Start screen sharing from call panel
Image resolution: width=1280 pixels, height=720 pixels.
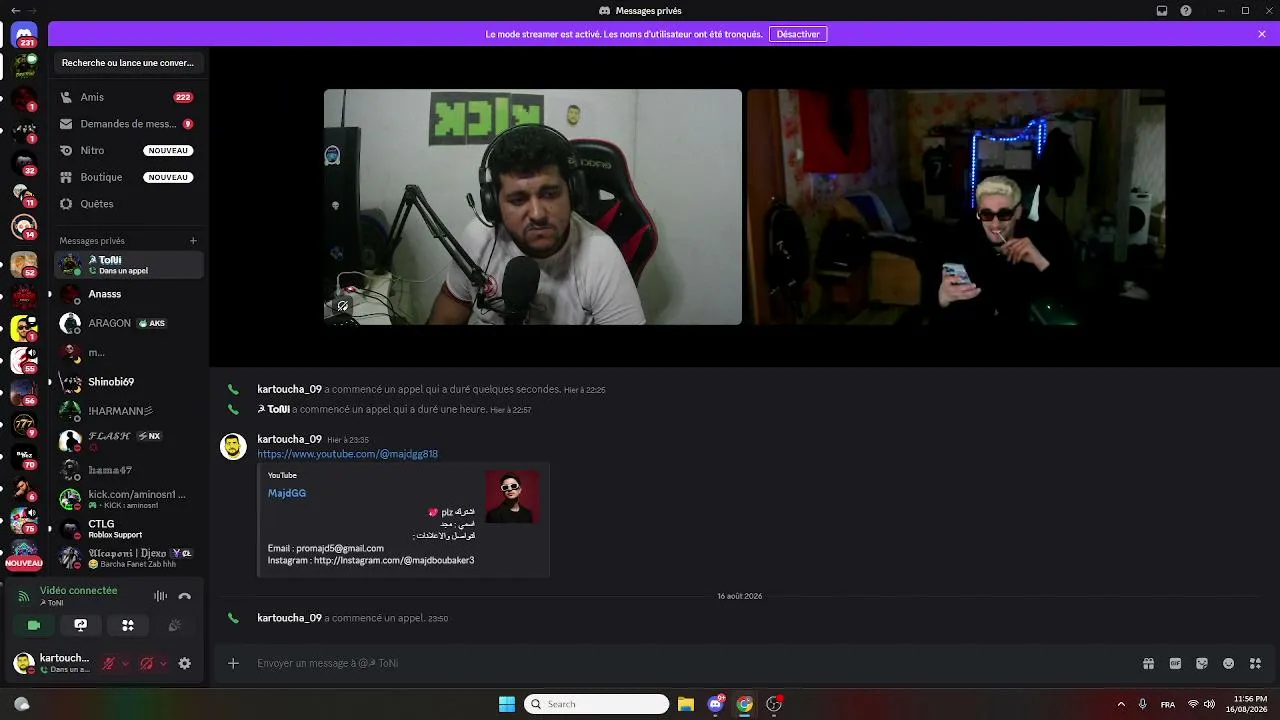point(81,625)
